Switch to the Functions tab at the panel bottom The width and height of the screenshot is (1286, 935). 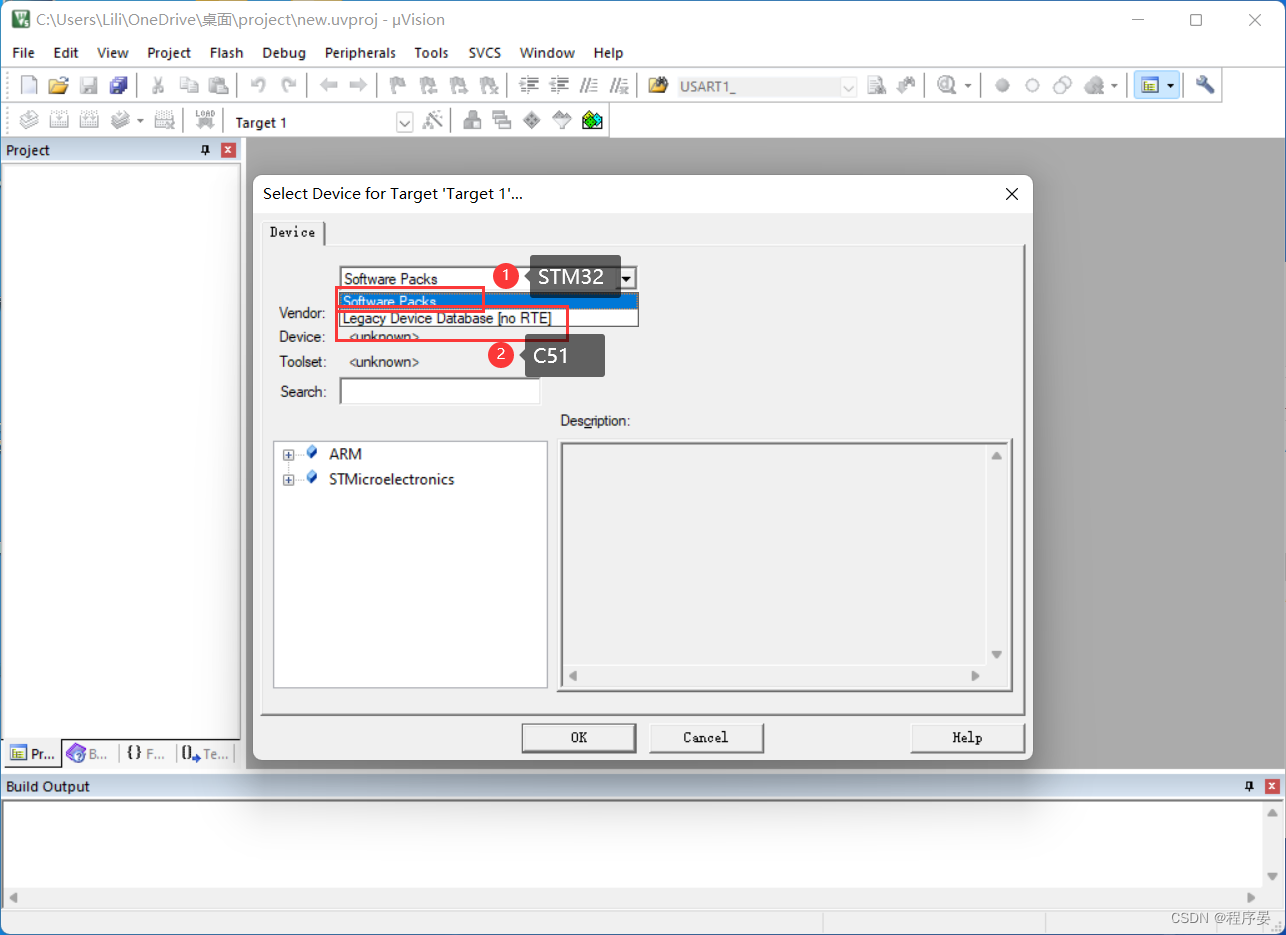pos(146,753)
